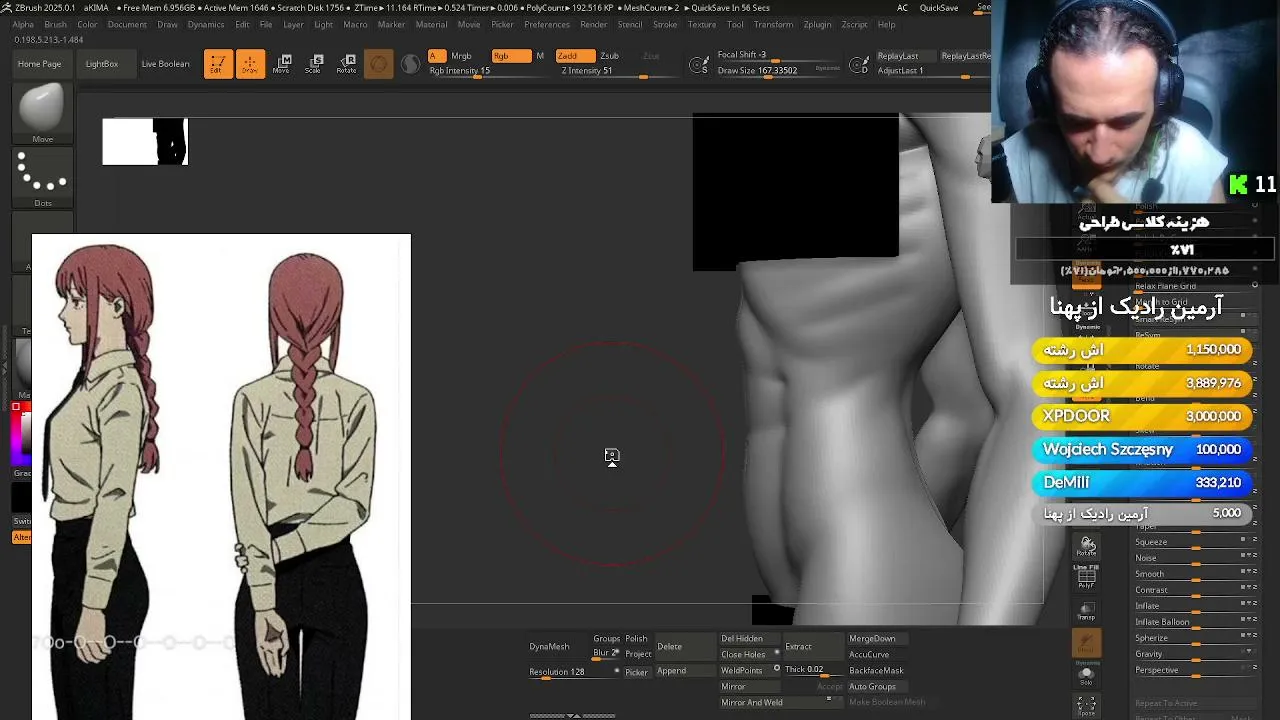
Task: Adjust the Spherize deformation slider
Action: 1195,638
